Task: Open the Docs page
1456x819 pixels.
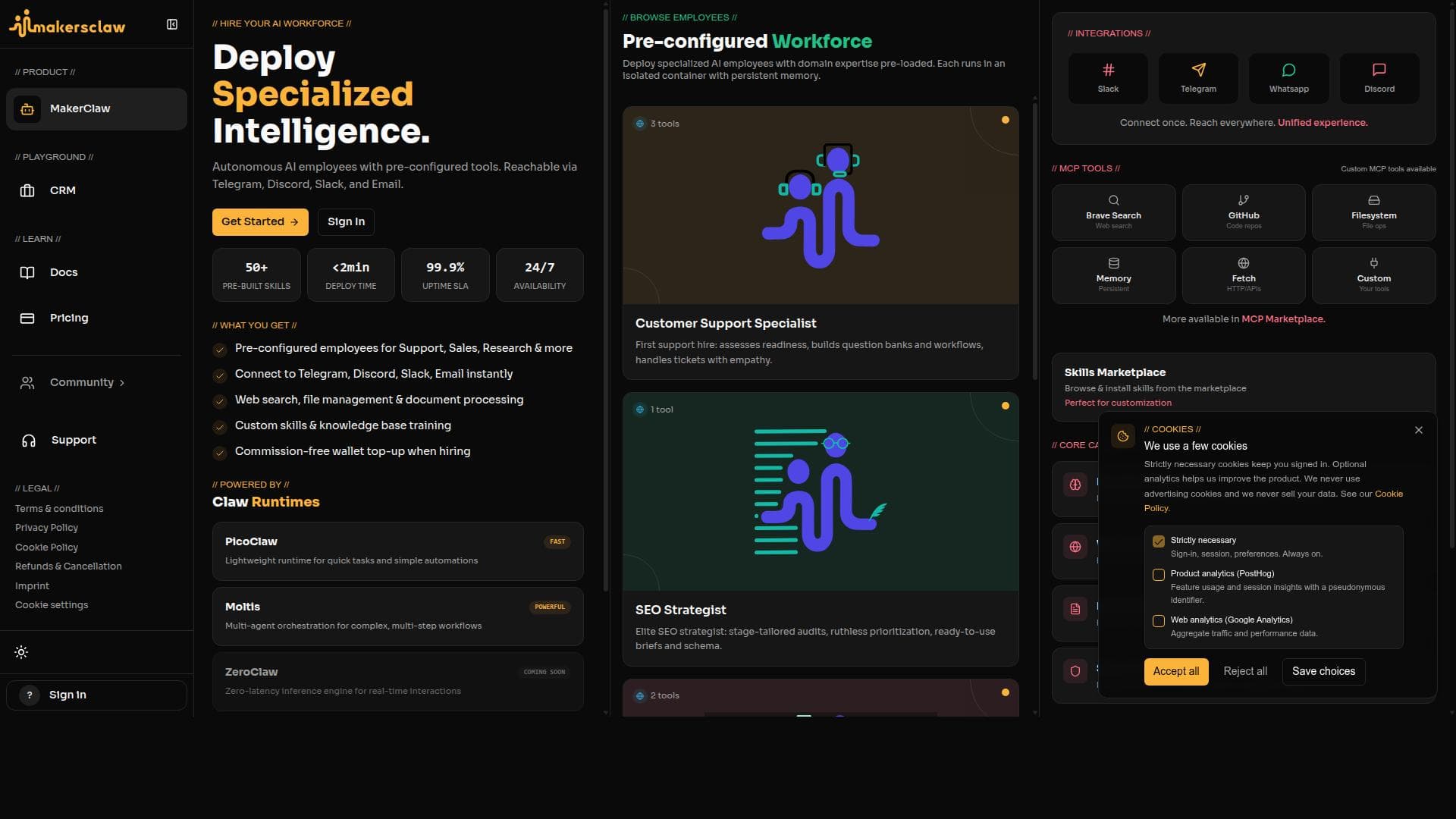Action: click(96, 272)
